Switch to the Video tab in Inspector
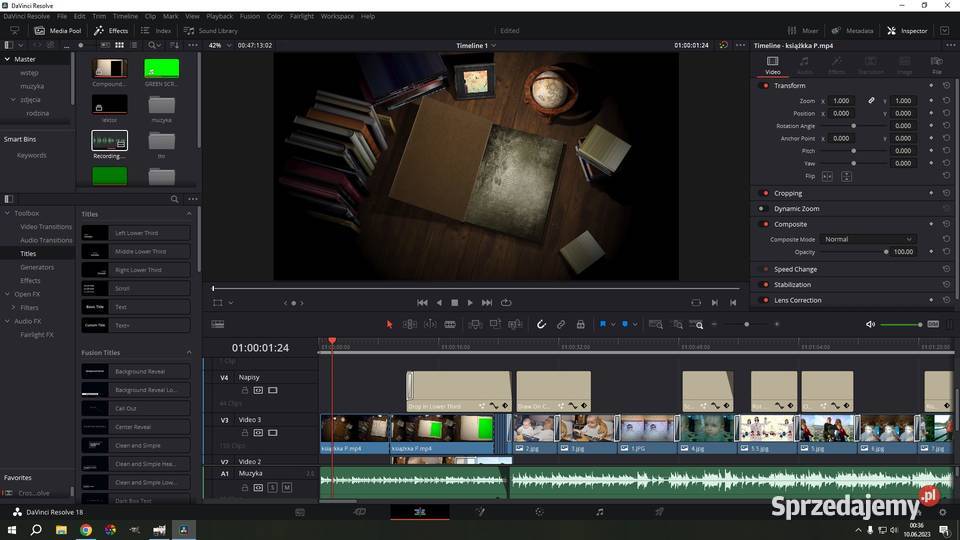960x540 pixels. click(x=772, y=65)
